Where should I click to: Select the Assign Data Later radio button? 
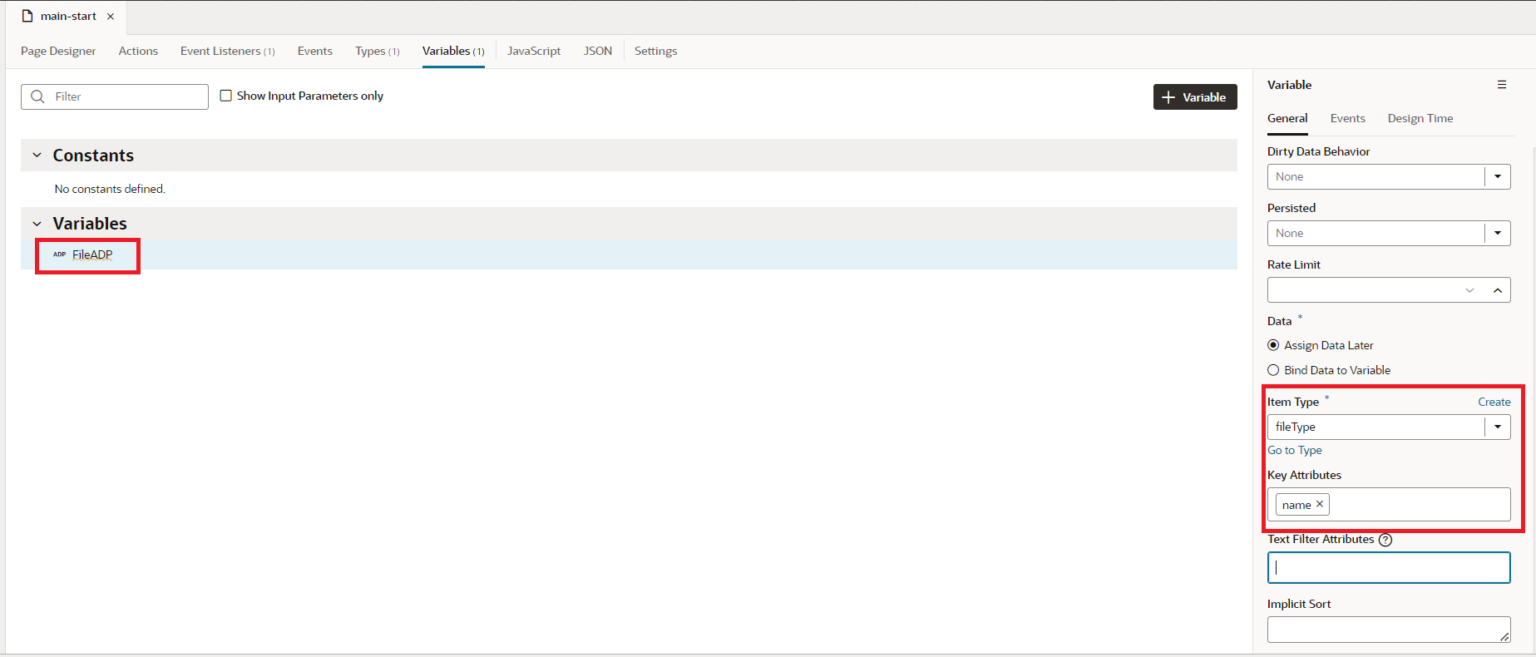click(x=1273, y=345)
